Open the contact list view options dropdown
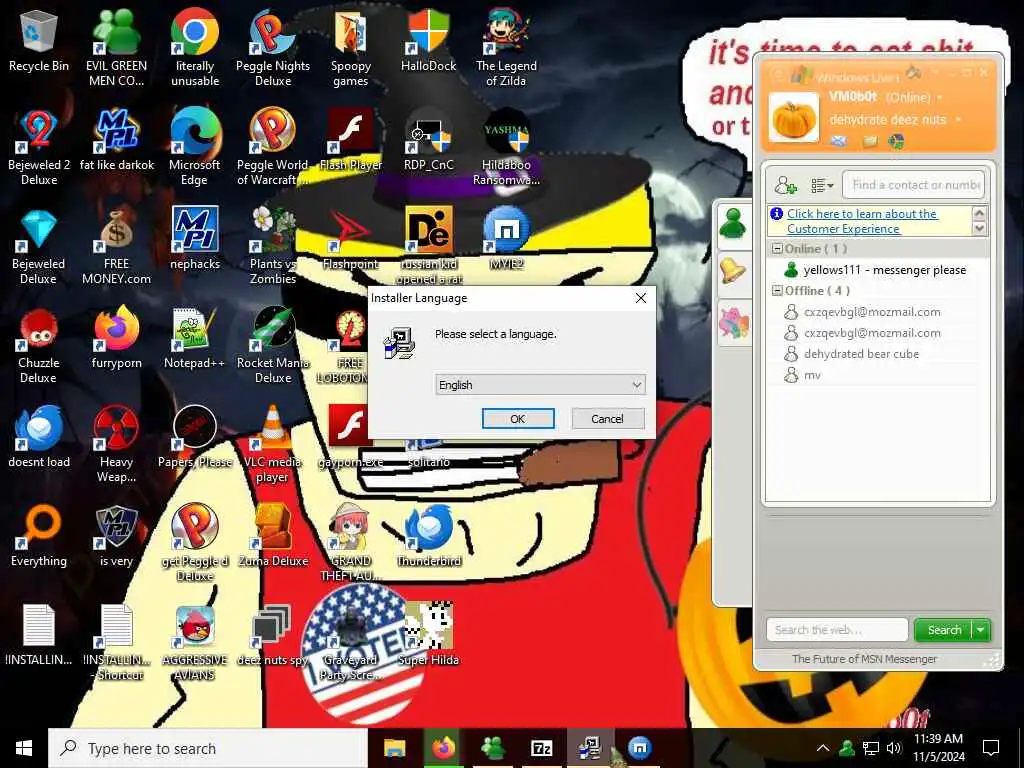1024x768 pixels. coord(822,186)
